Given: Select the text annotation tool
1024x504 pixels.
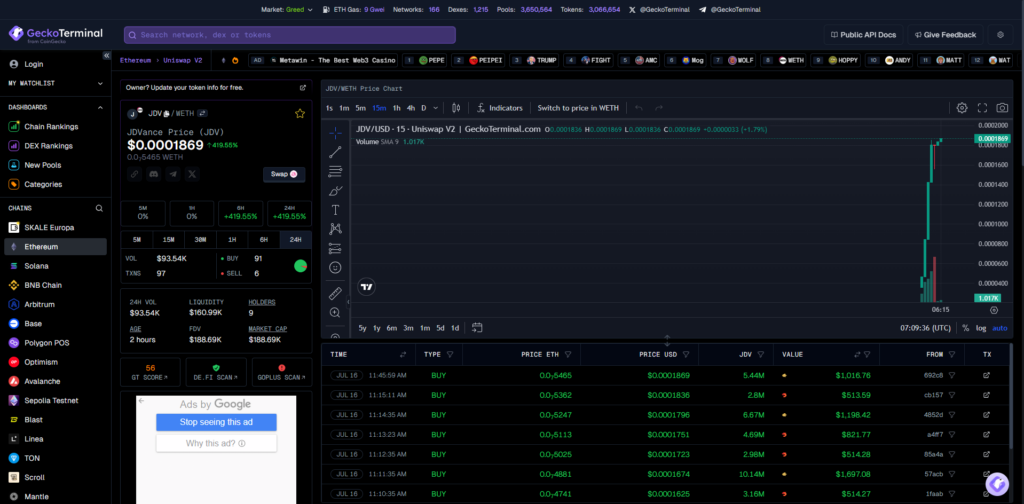Looking at the screenshot, I should pyautogui.click(x=335, y=210).
